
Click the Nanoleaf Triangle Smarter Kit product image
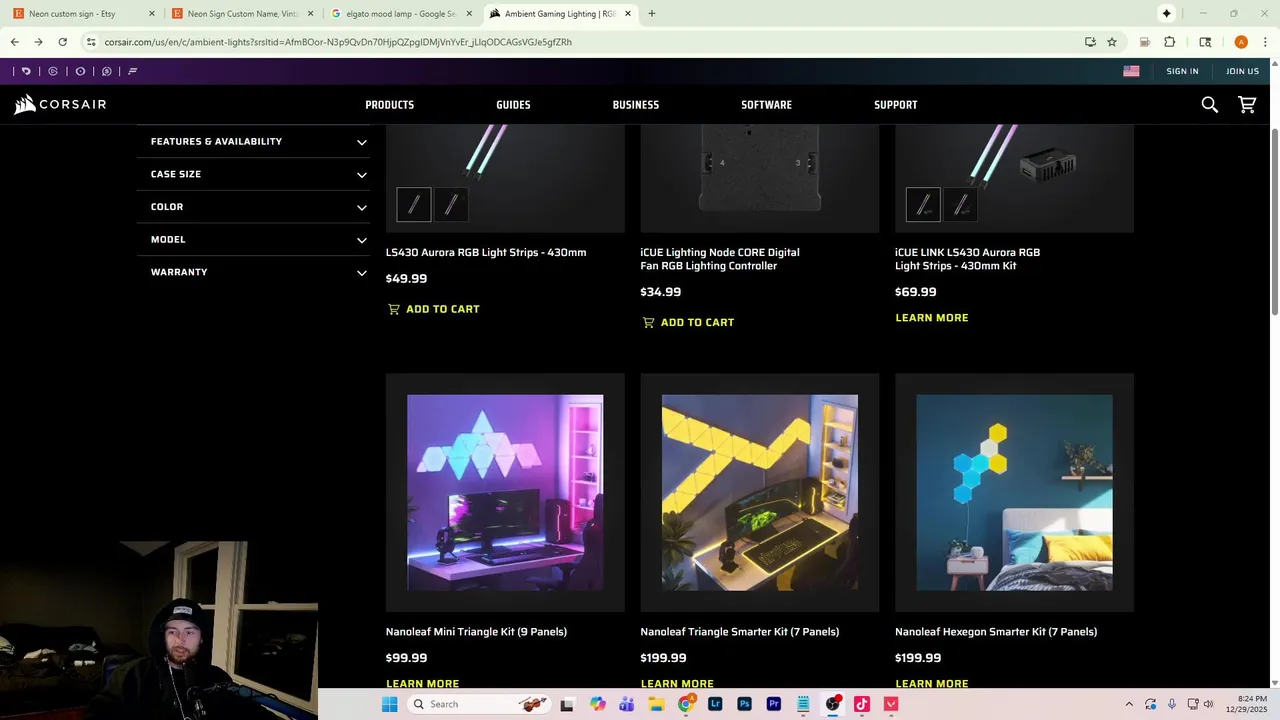point(760,492)
